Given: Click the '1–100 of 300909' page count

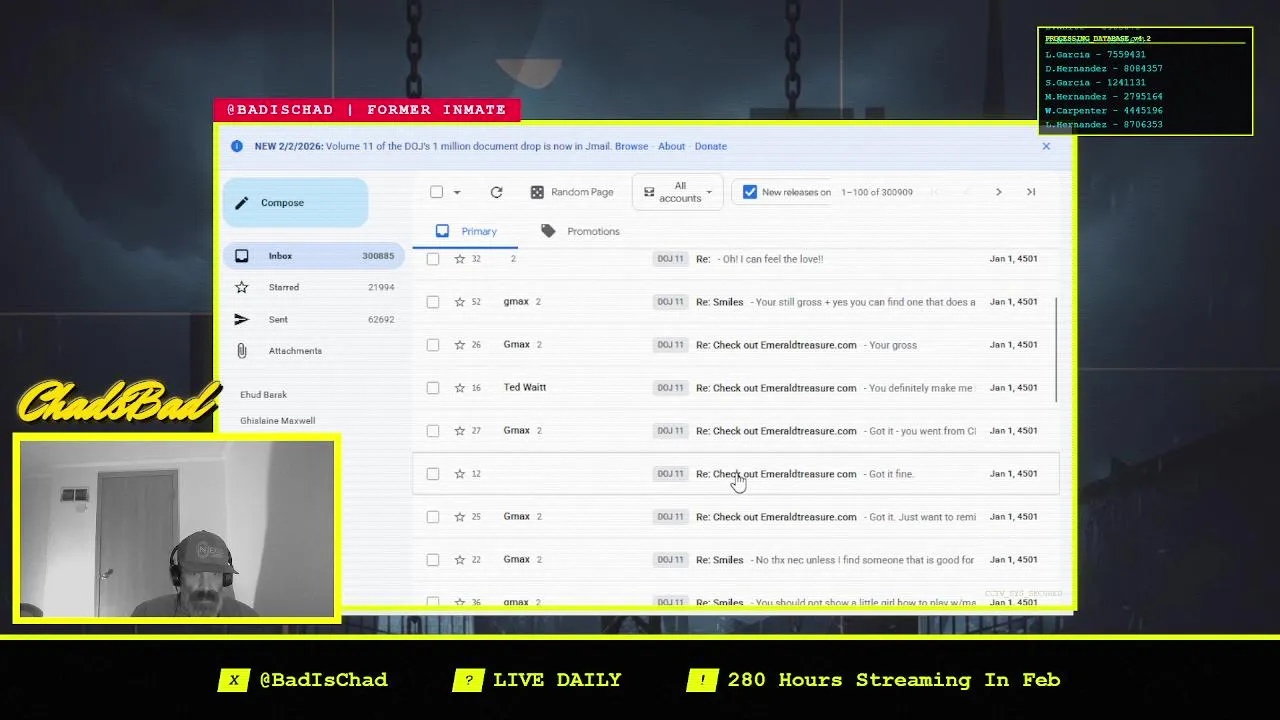Looking at the screenshot, I should point(877,192).
